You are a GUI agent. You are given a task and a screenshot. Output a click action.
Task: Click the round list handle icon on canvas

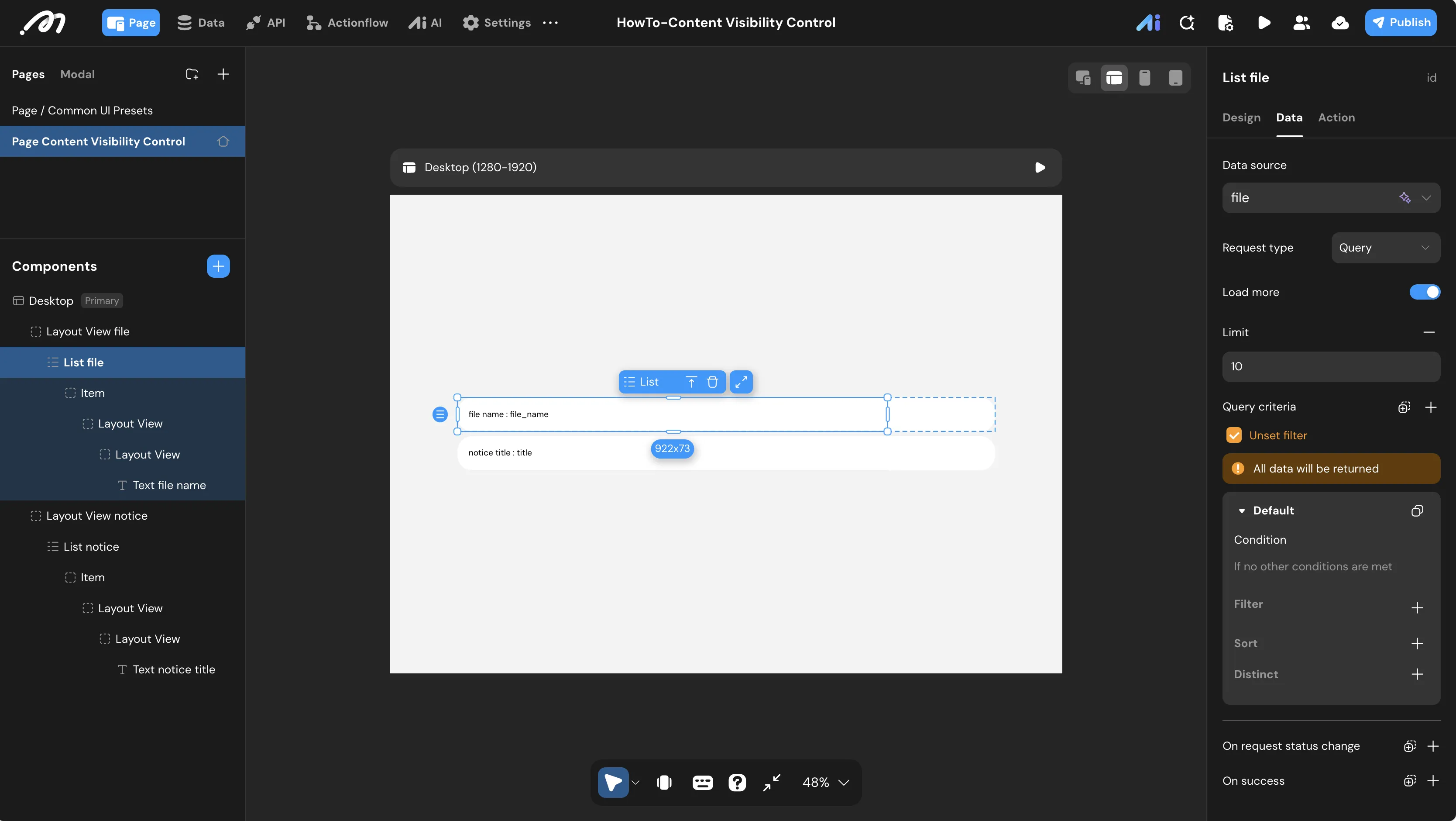click(440, 414)
